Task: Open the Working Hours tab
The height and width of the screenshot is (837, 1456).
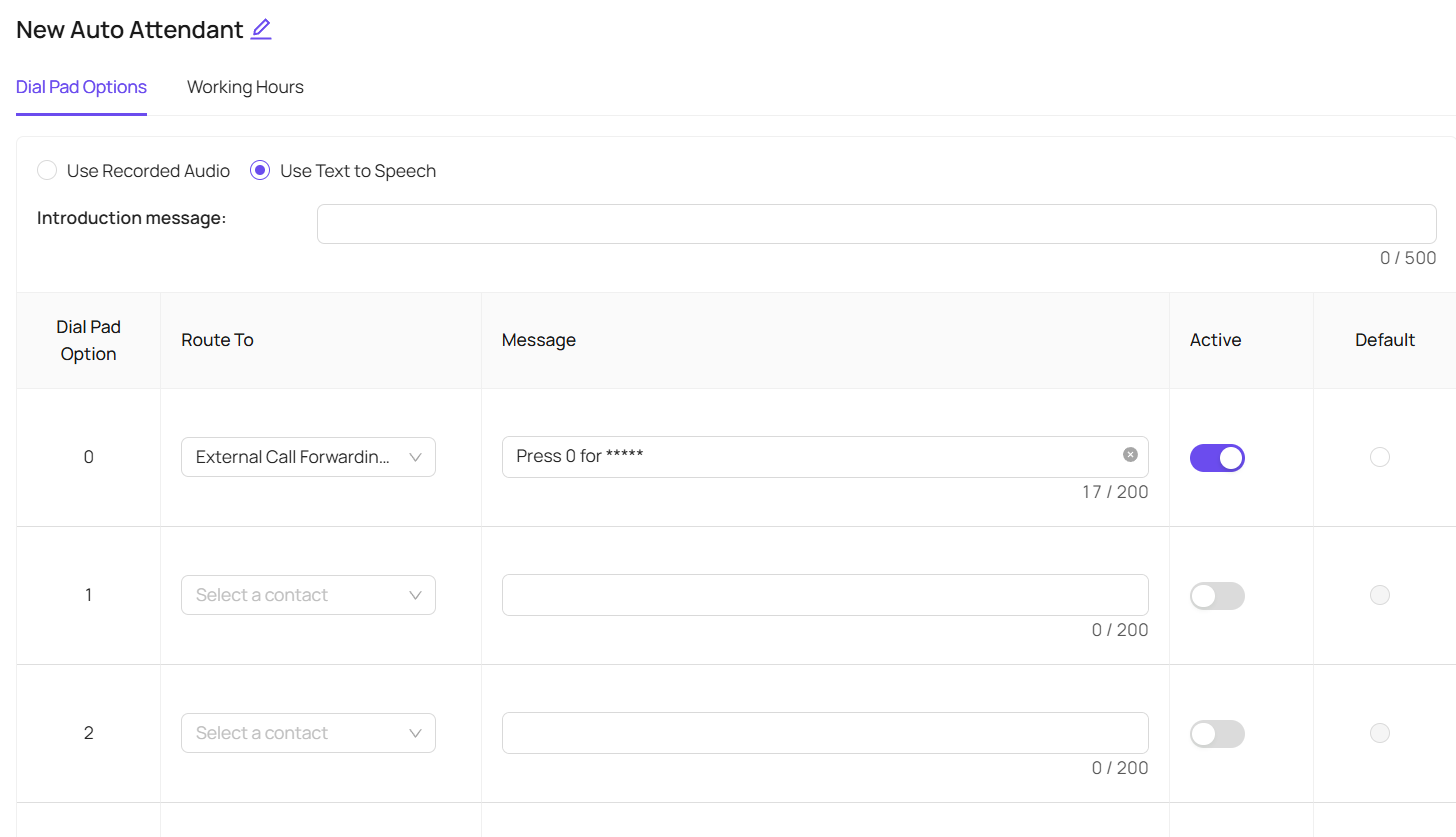Action: [x=245, y=87]
